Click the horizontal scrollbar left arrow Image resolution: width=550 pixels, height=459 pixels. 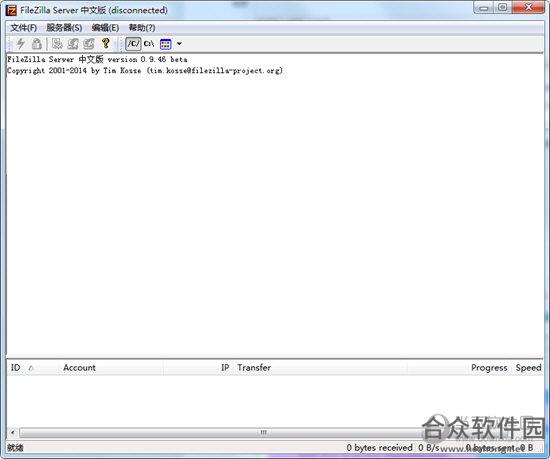13,432
